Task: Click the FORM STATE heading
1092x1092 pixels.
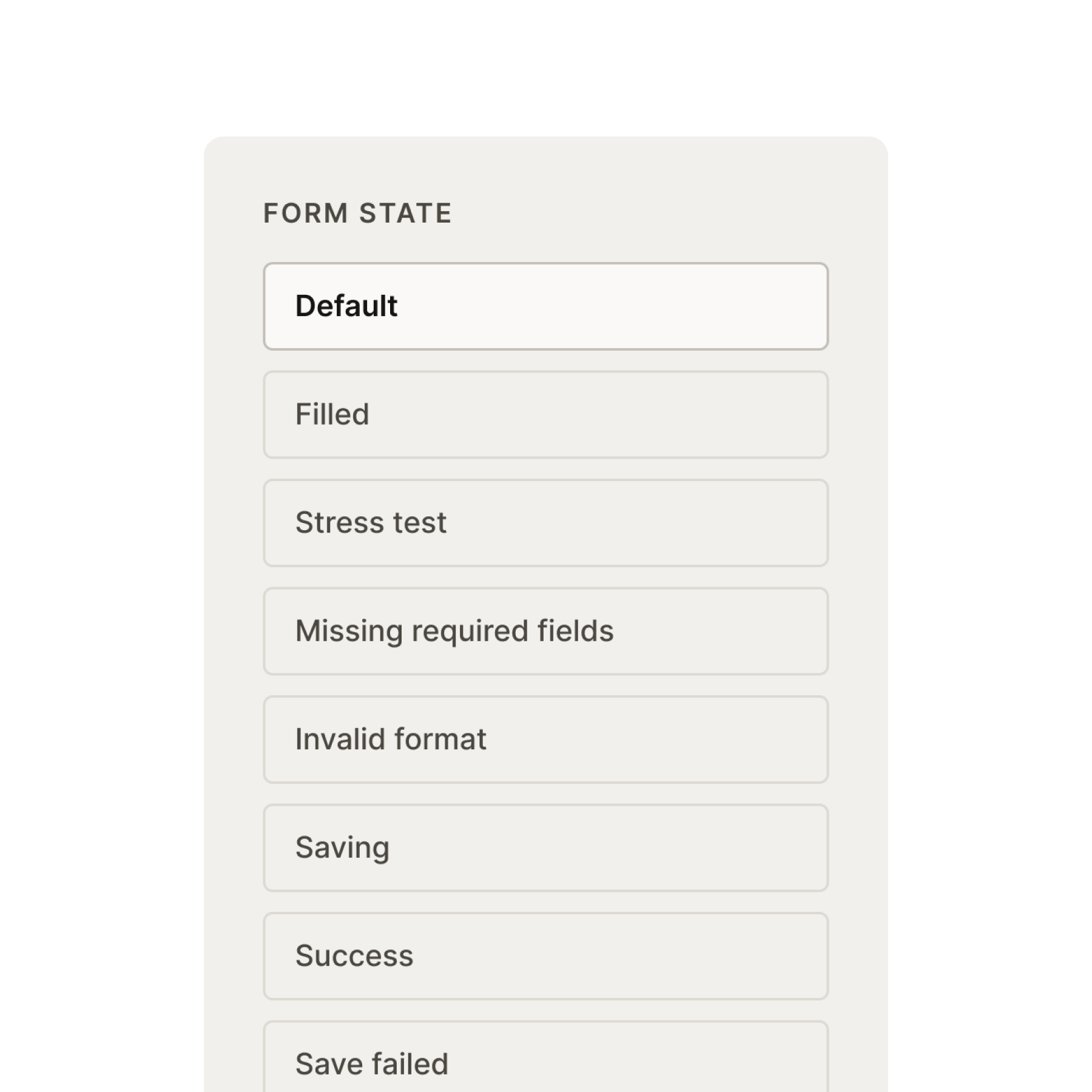Action: point(357,214)
